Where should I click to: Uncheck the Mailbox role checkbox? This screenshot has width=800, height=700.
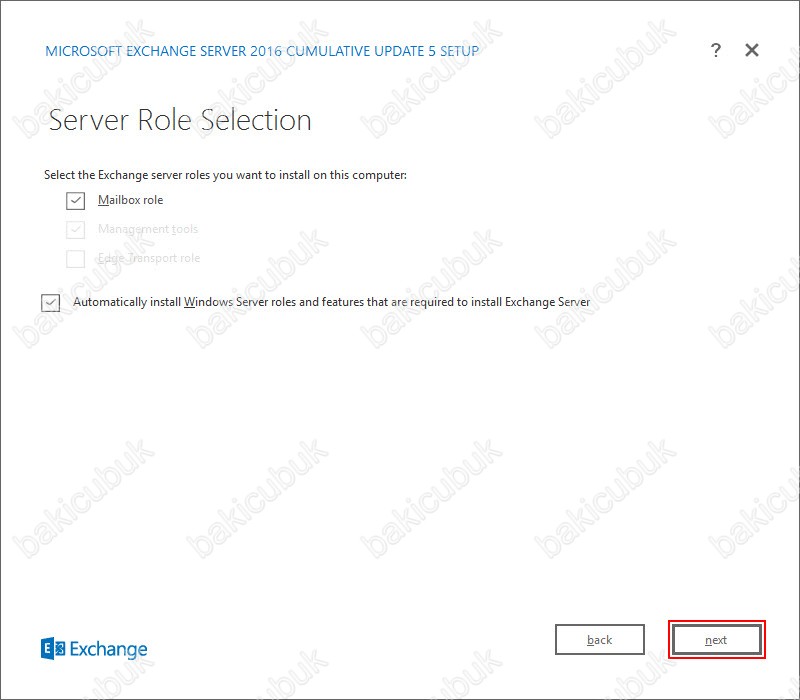tap(76, 201)
